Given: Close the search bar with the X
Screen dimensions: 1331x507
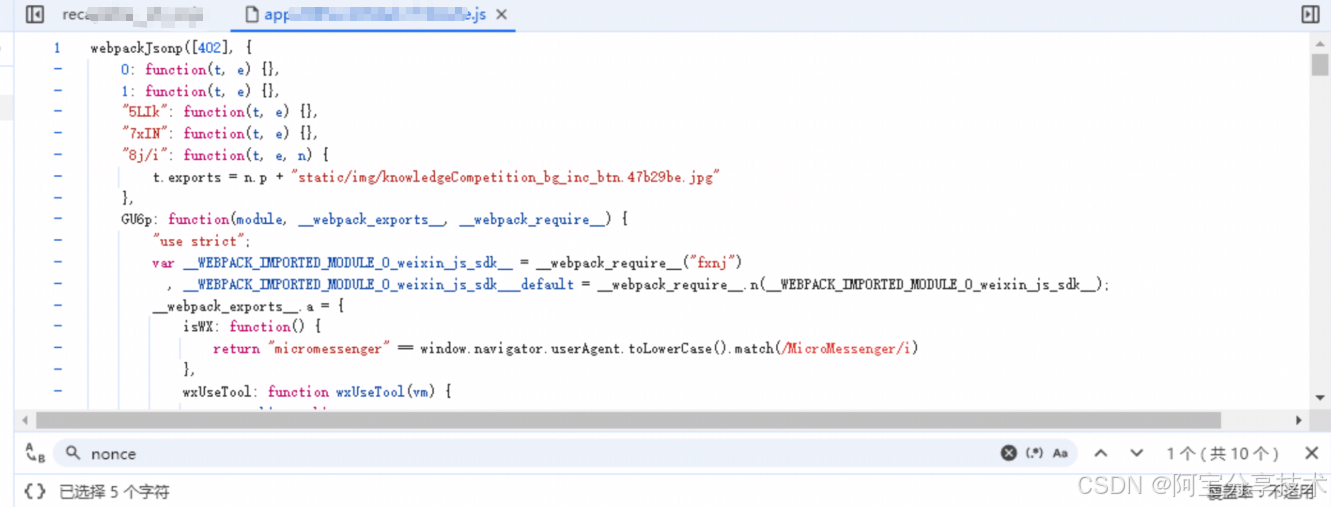Looking at the screenshot, I should pyautogui.click(x=1311, y=453).
